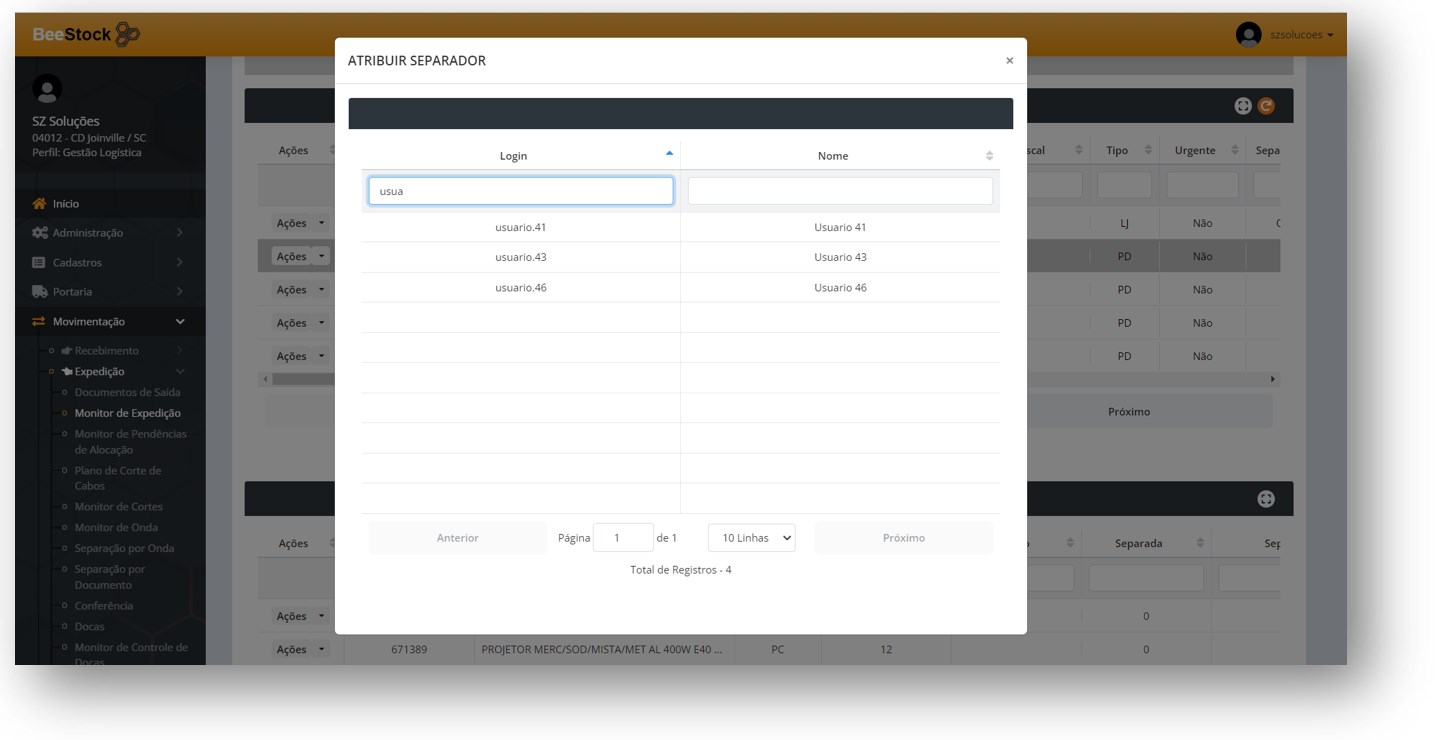Open the 10 Linhas rows dropdown
This screenshot has height=740, width=1448.
pos(751,538)
